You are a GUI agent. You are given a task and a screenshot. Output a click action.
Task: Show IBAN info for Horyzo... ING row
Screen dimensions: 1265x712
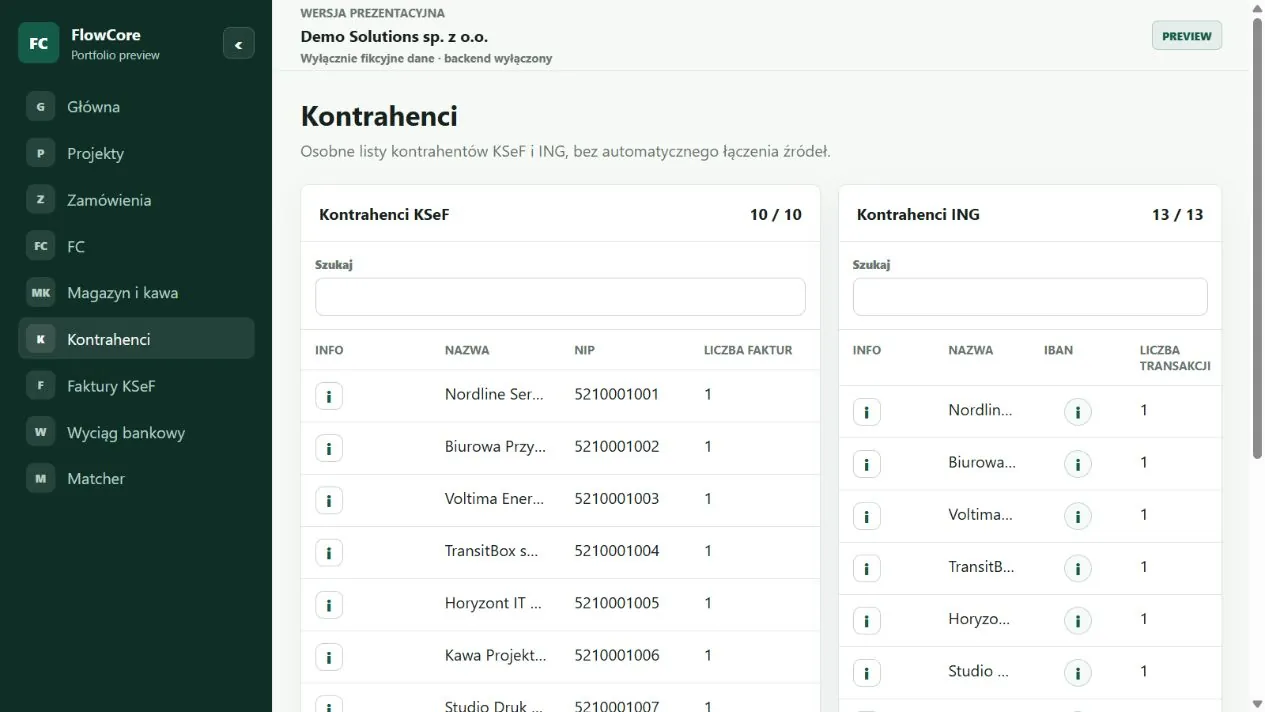(x=1077, y=620)
